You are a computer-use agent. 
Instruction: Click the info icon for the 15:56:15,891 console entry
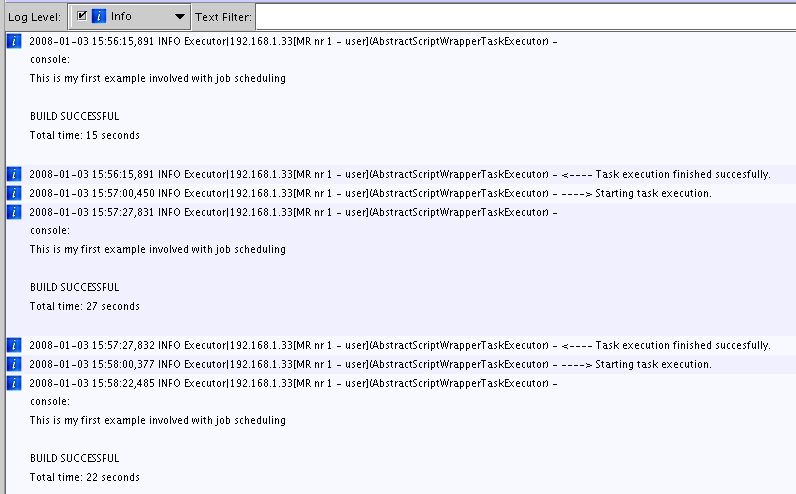point(14,41)
